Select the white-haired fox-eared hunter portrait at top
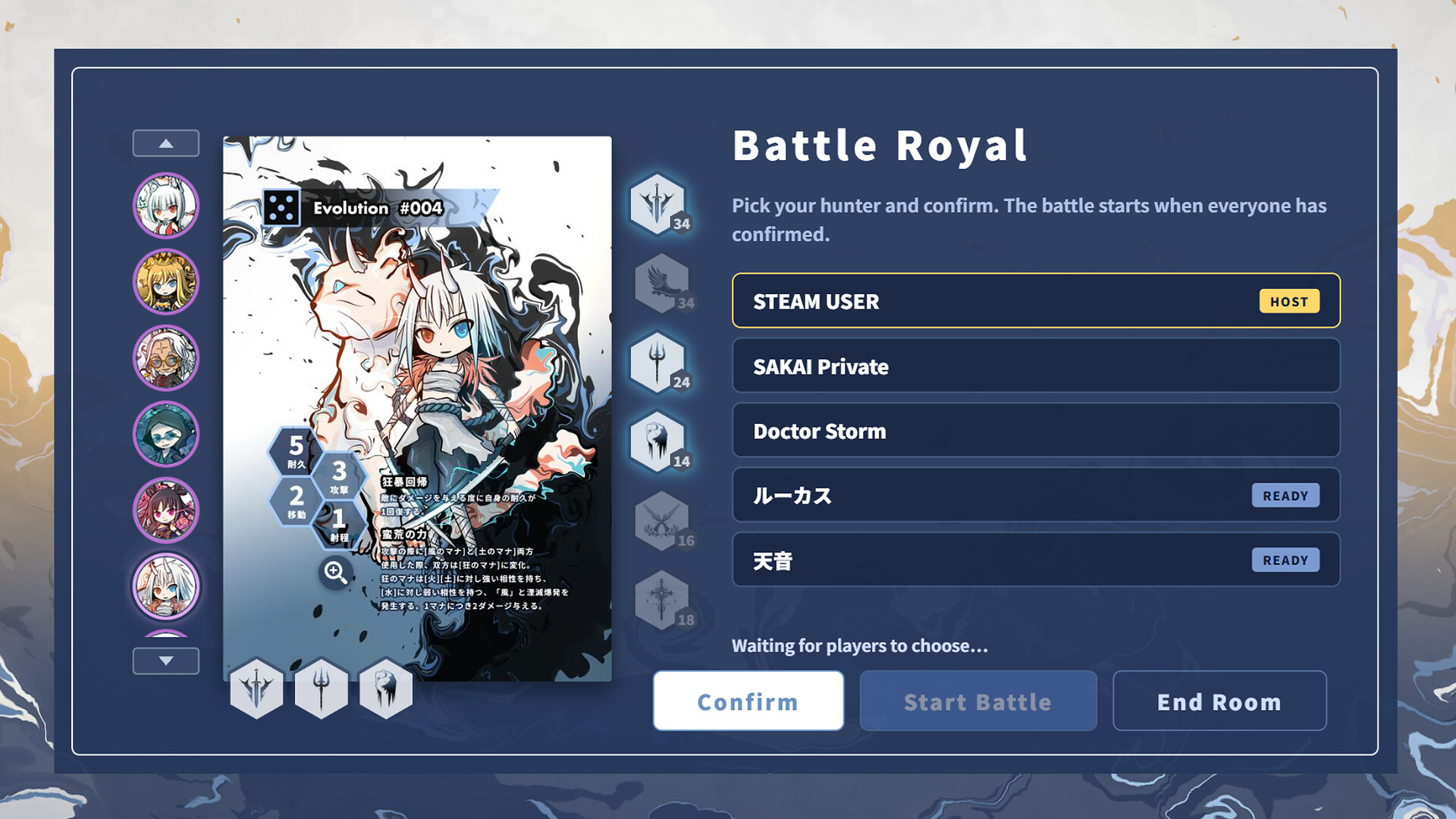The width and height of the screenshot is (1456, 819). (165, 206)
